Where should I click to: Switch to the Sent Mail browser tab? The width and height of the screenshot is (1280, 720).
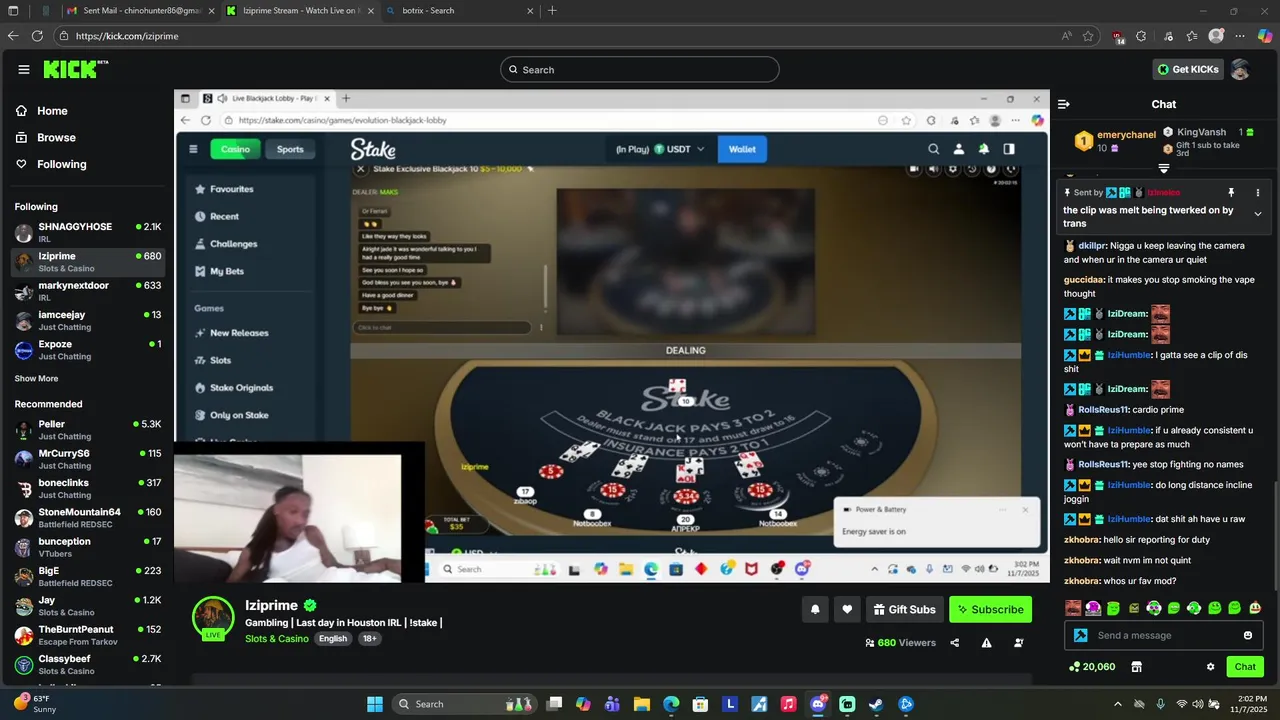pos(138,11)
